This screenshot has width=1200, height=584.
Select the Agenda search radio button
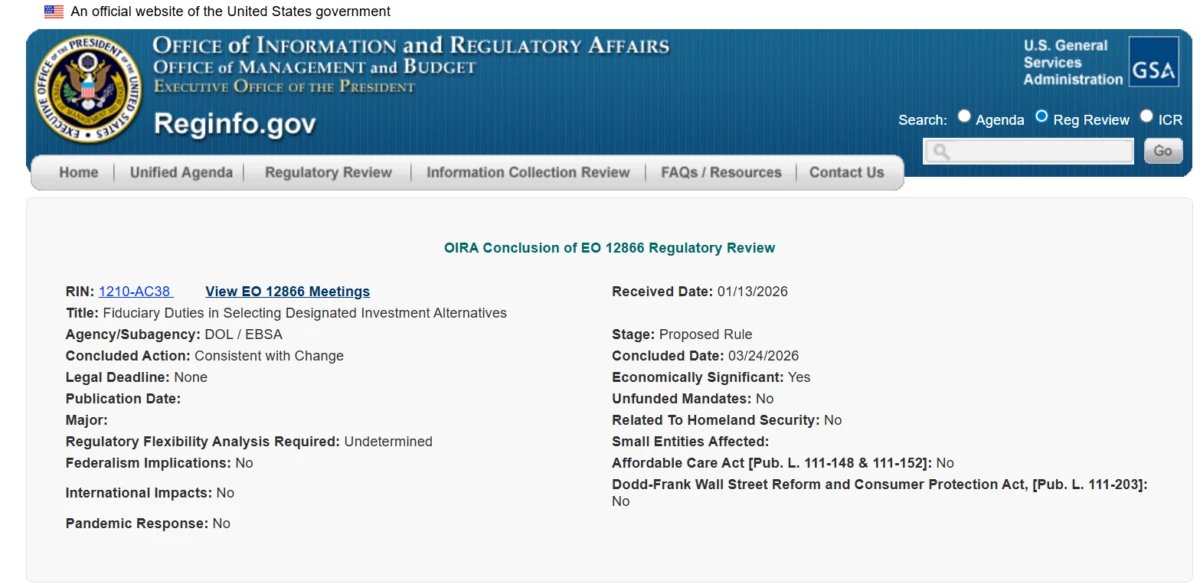pos(964,116)
